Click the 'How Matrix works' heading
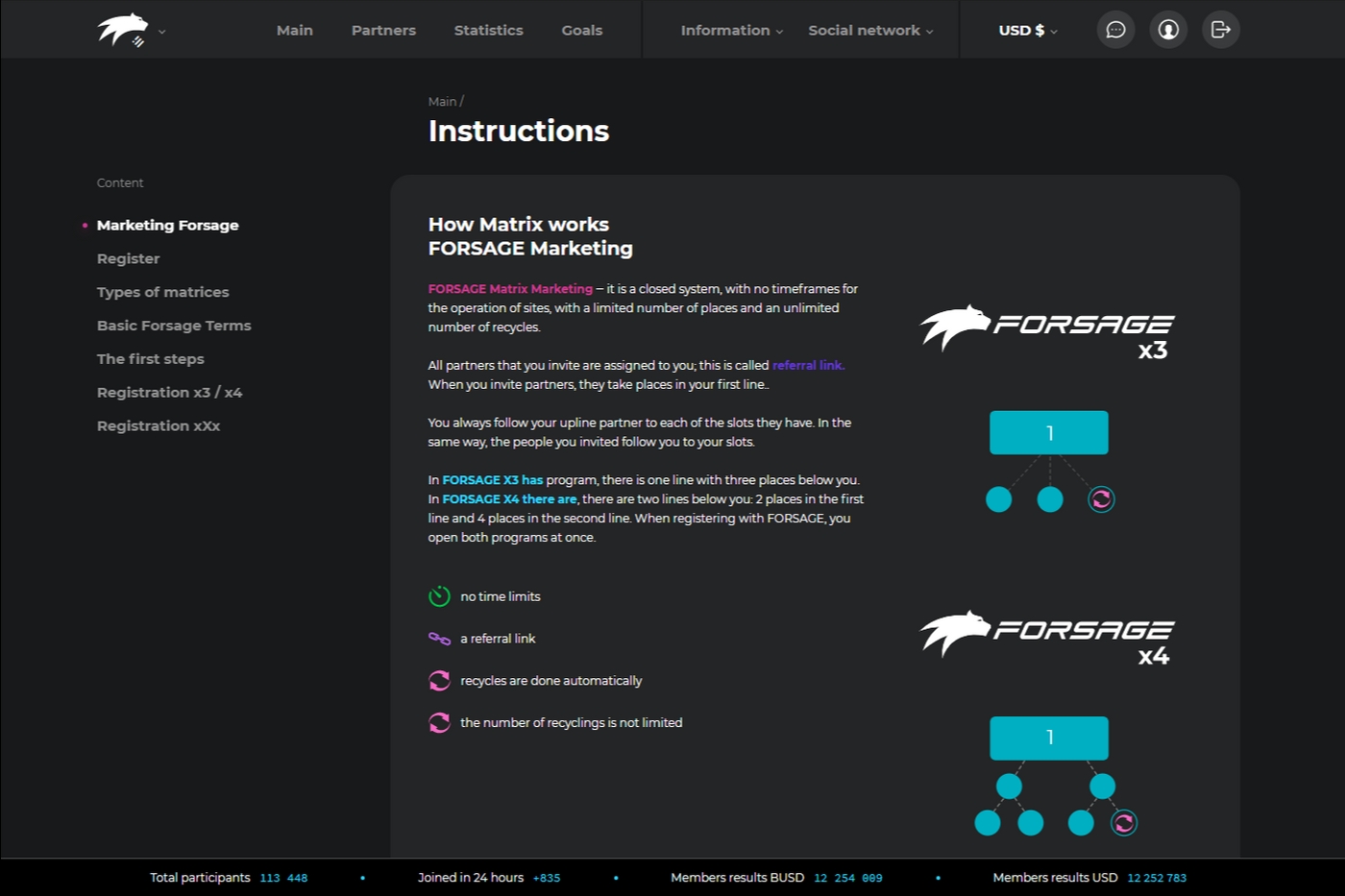This screenshot has height=896, width=1345. [x=519, y=225]
